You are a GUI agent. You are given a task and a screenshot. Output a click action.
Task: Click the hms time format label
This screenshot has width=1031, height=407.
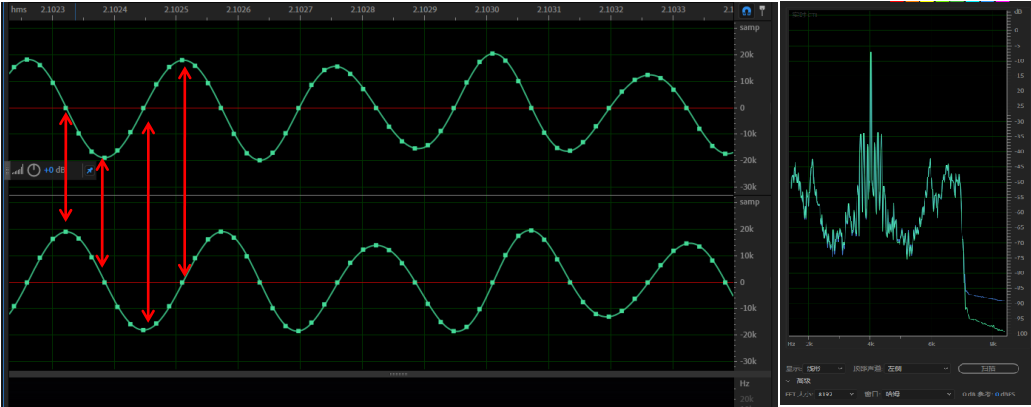coord(18,9)
